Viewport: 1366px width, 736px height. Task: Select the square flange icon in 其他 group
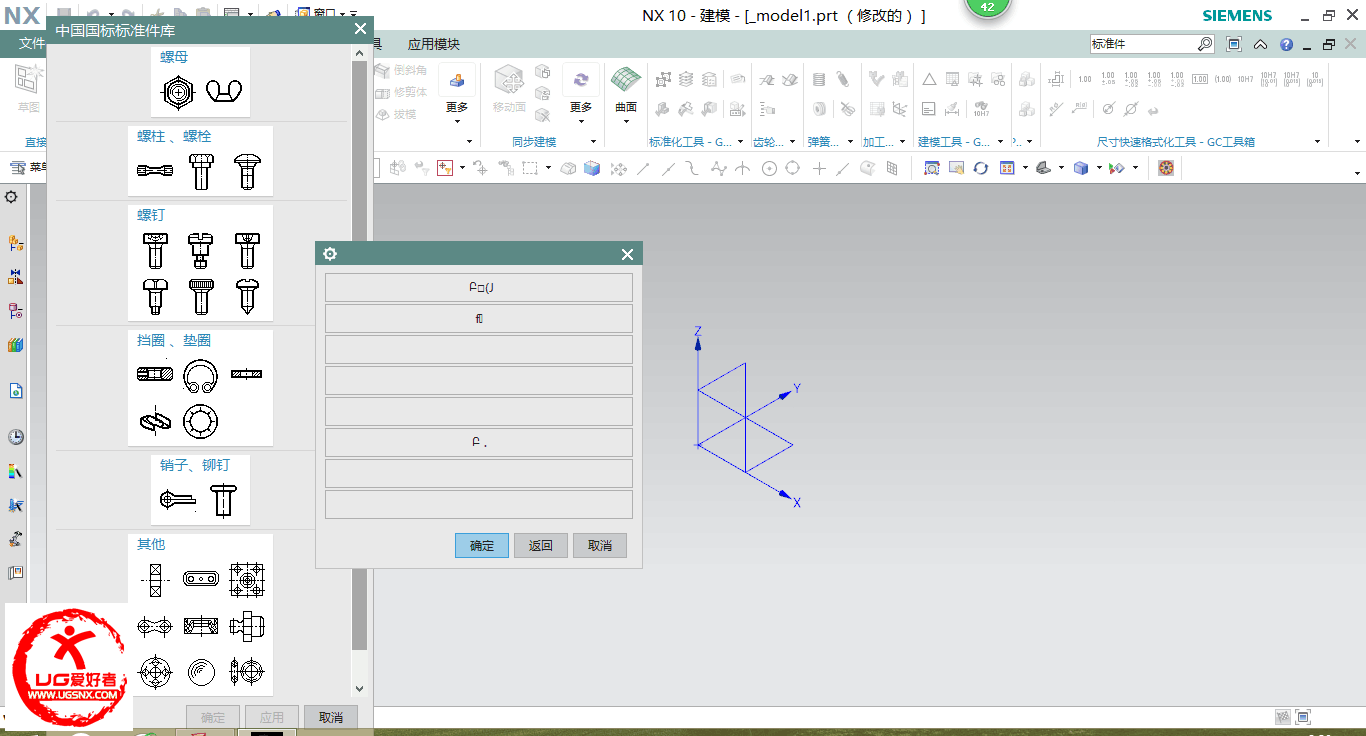point(246,579)
